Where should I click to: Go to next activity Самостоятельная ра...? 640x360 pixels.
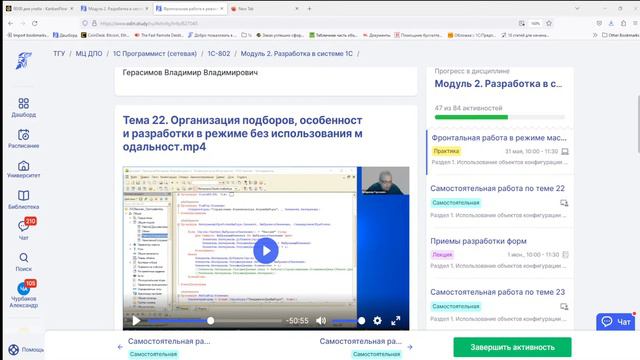click(360, 341)
